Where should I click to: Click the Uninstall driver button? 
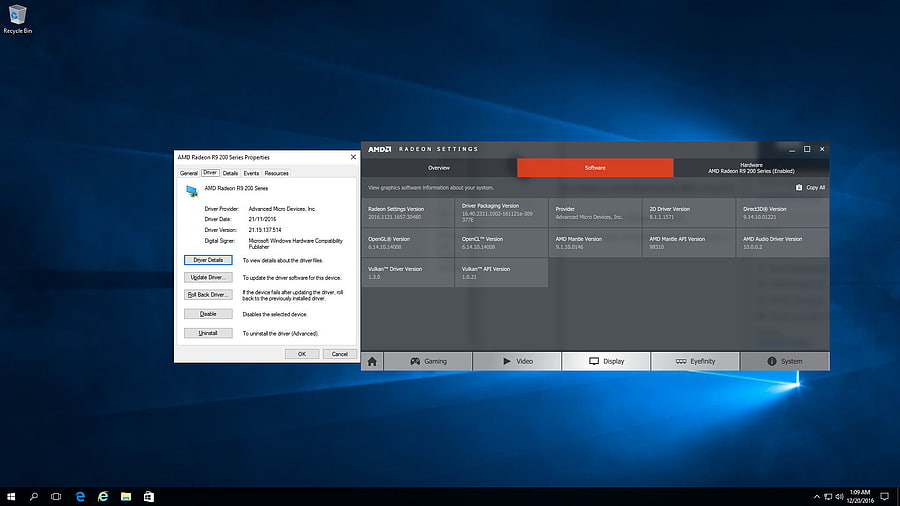pyautogui.click(x=208, y=333)
